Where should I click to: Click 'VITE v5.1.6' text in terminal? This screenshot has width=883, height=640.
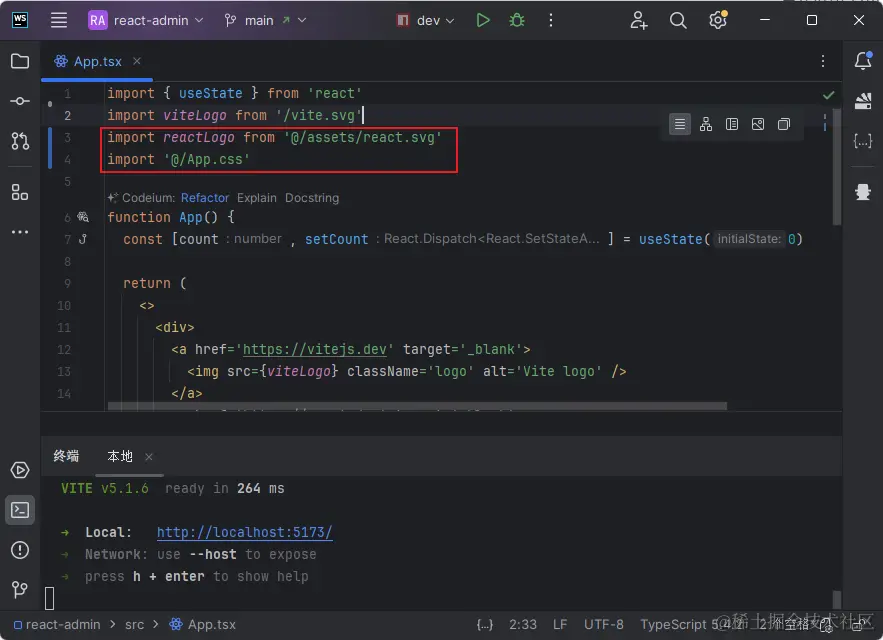105,488
